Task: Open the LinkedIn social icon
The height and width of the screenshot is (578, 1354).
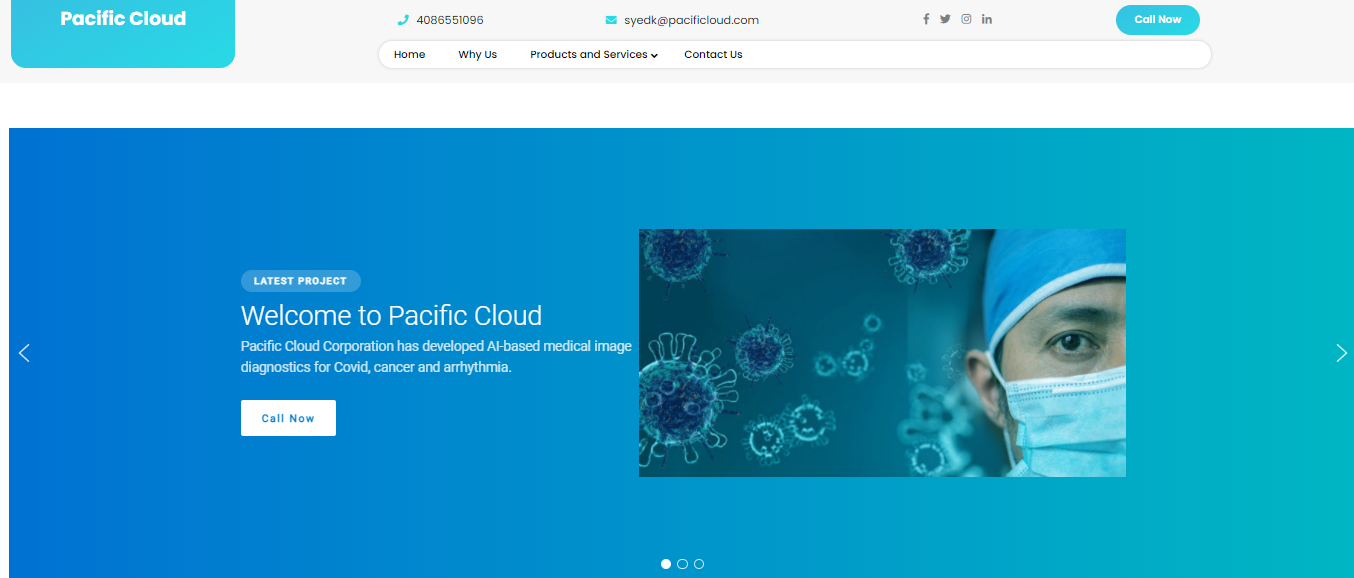Action: pos(986,18)
